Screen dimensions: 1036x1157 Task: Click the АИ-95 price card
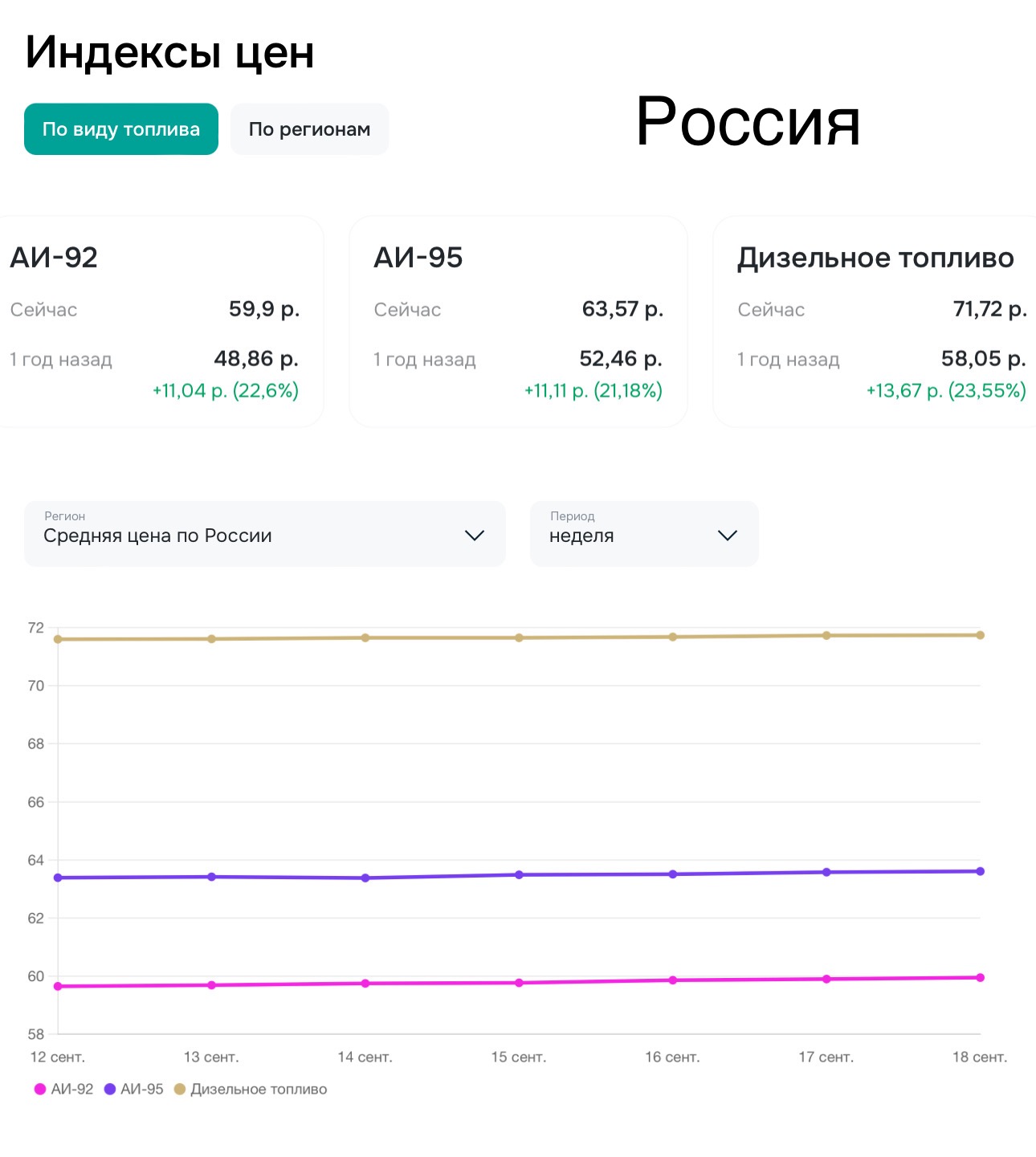click(x=518, y=321)
